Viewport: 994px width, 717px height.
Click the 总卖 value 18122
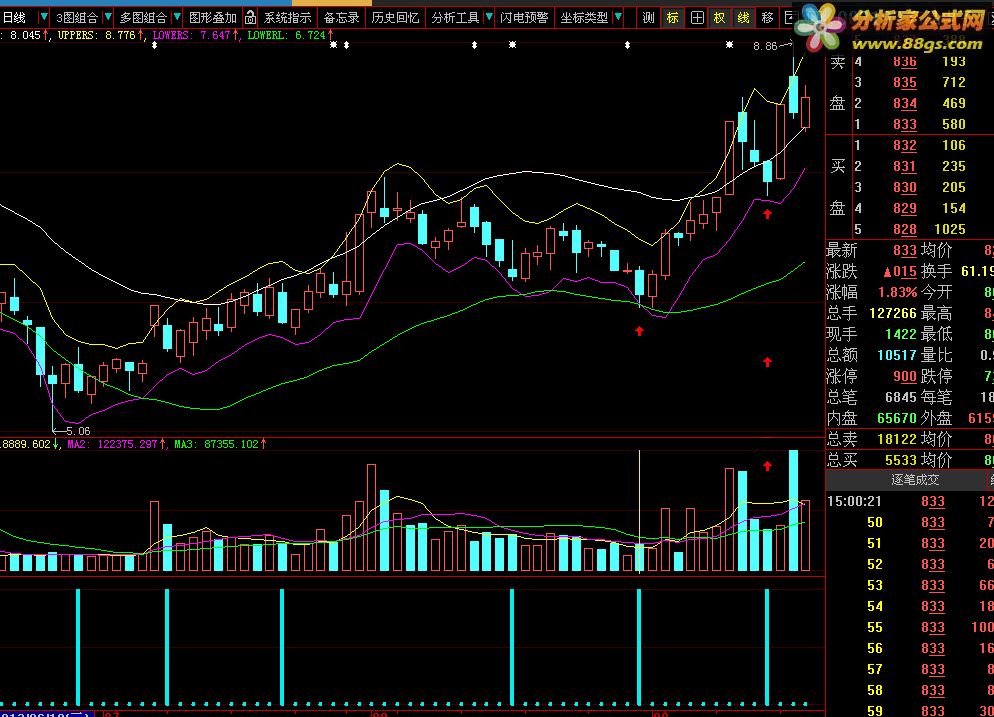pyautogui.click(x=897, y=439)
